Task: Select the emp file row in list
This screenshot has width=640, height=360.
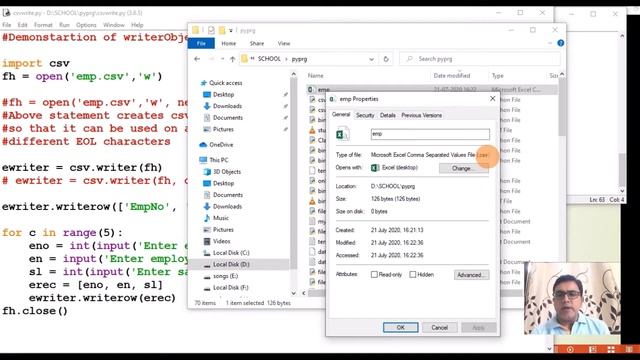Action: (432, 89)
